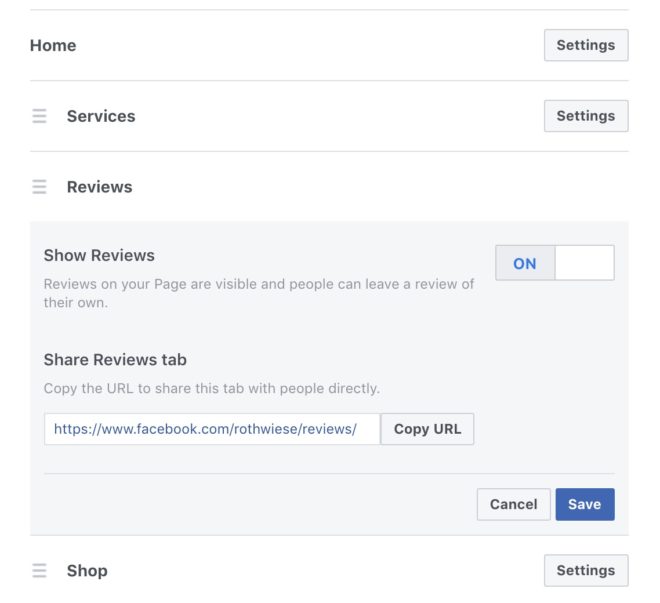660x603 pixels.
Task: Click the Show Reviews description text
Action: (259, 293)
